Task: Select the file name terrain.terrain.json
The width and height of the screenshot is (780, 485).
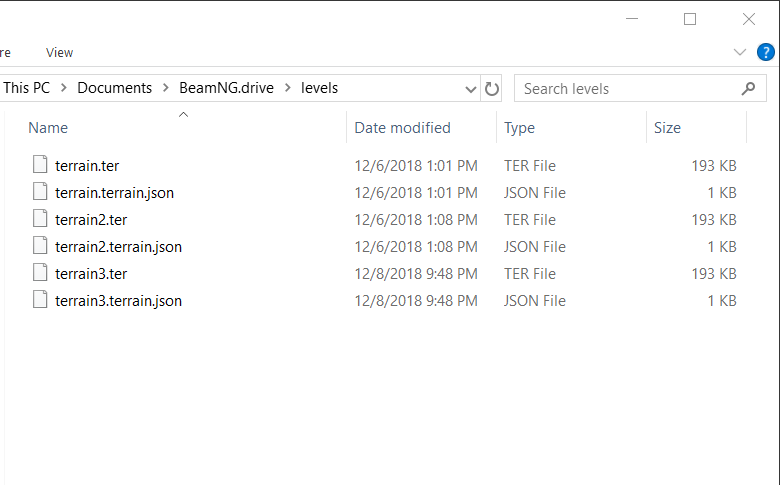Action: (x=114, y=193)
